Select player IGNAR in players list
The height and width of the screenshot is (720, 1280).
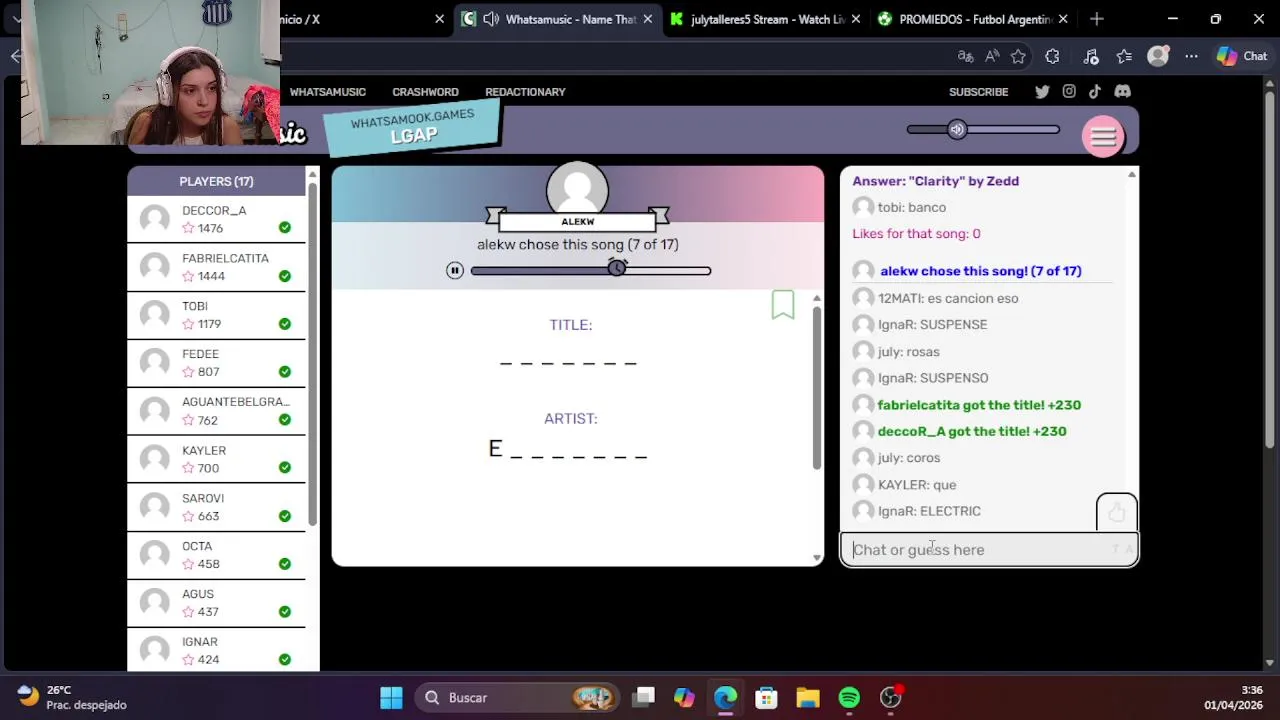(x=216, y=651)
